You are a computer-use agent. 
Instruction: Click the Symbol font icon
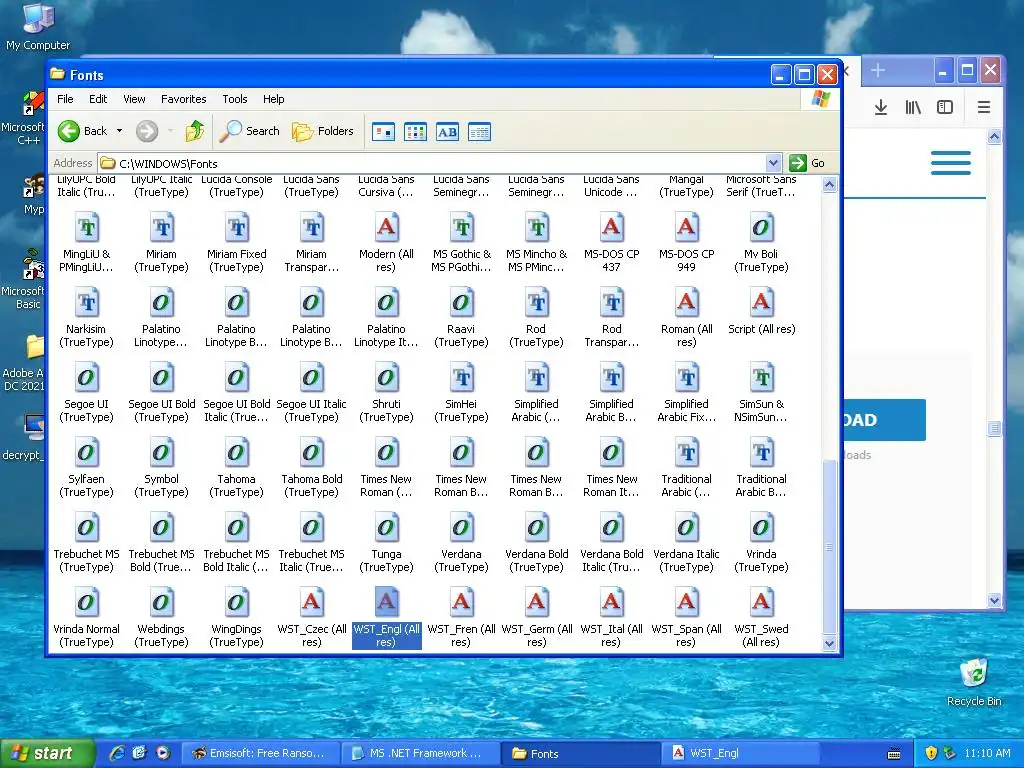161,451
